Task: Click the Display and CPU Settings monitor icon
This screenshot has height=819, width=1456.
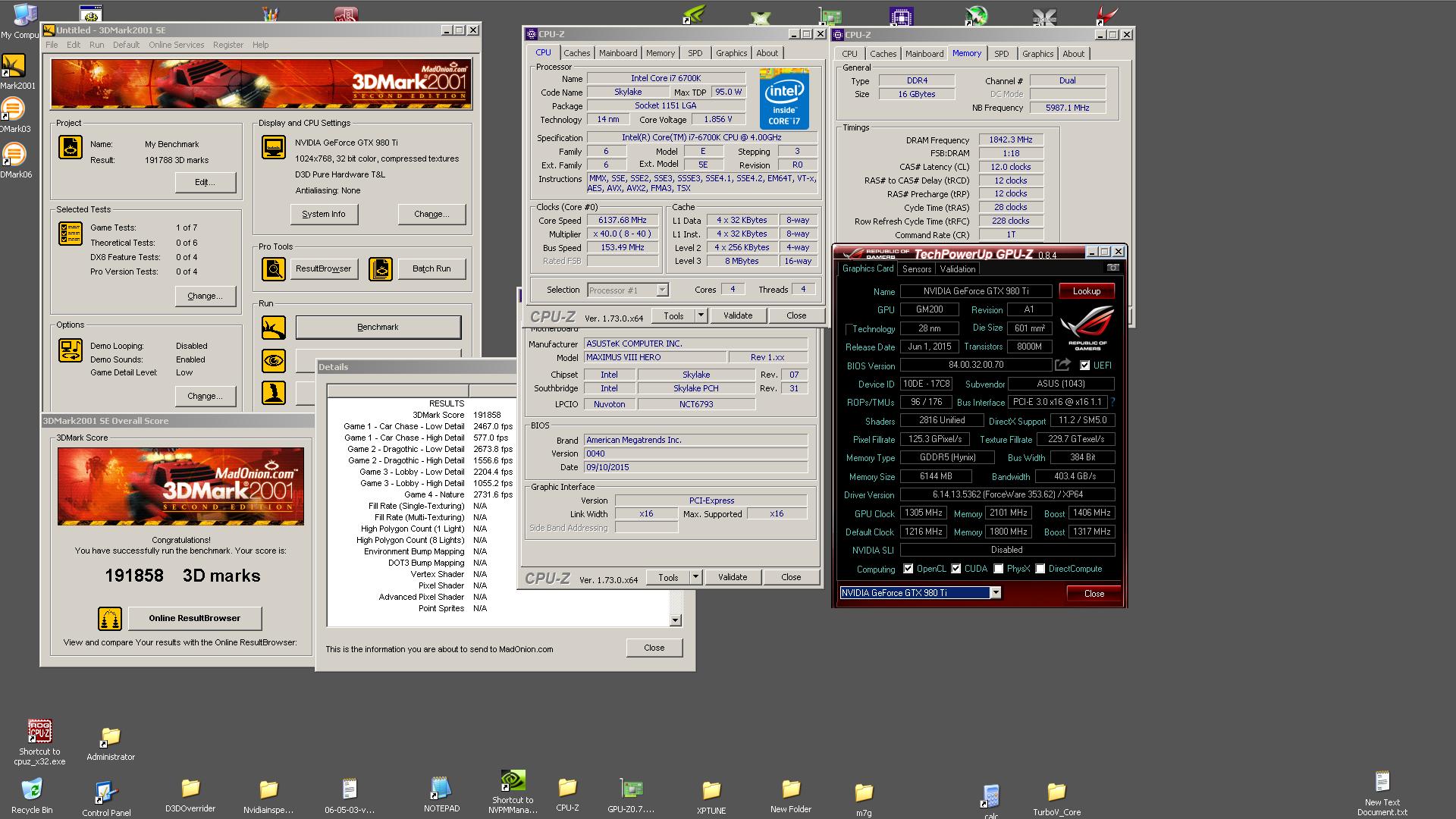Action: (274, 146)
